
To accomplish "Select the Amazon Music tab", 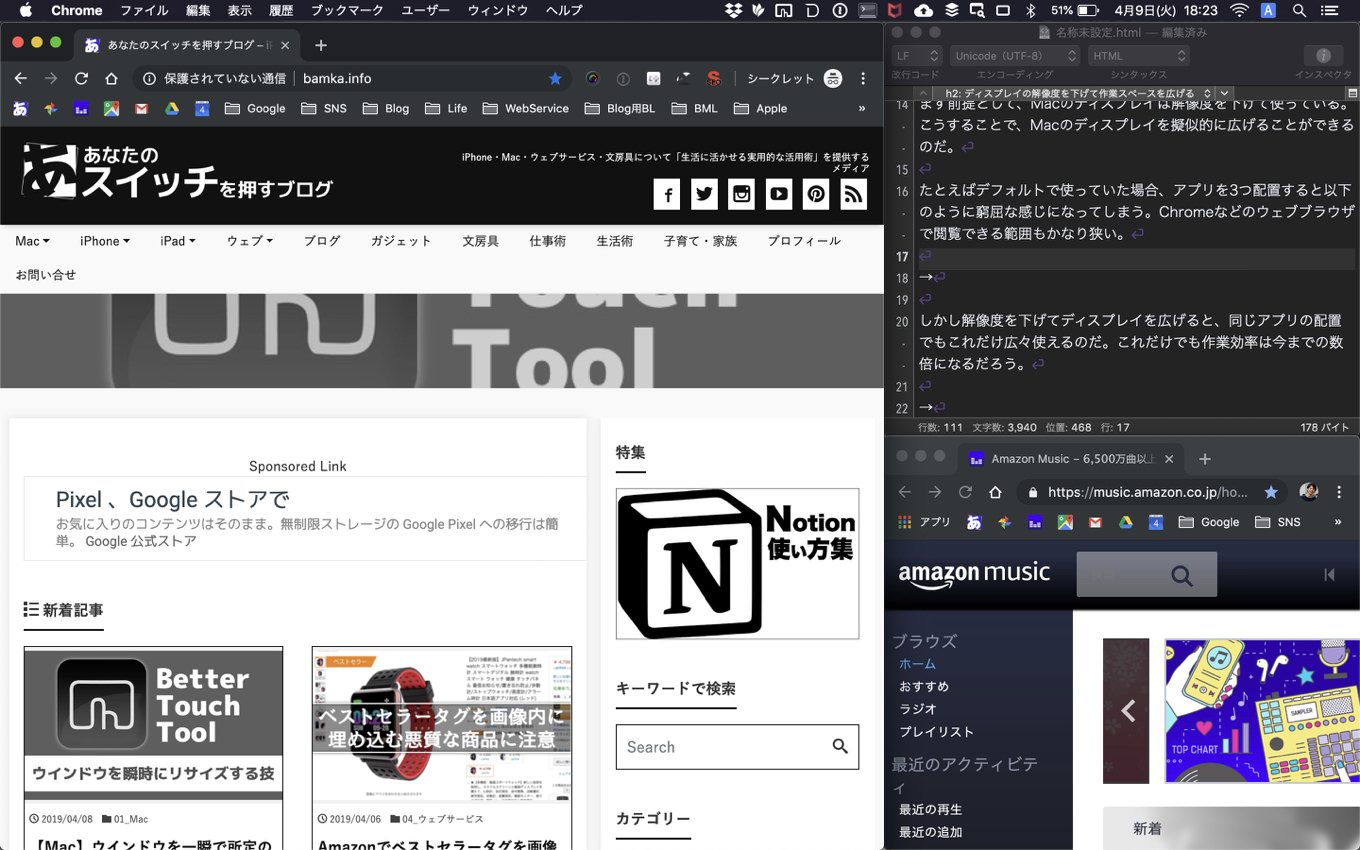I will [1070, 459].
